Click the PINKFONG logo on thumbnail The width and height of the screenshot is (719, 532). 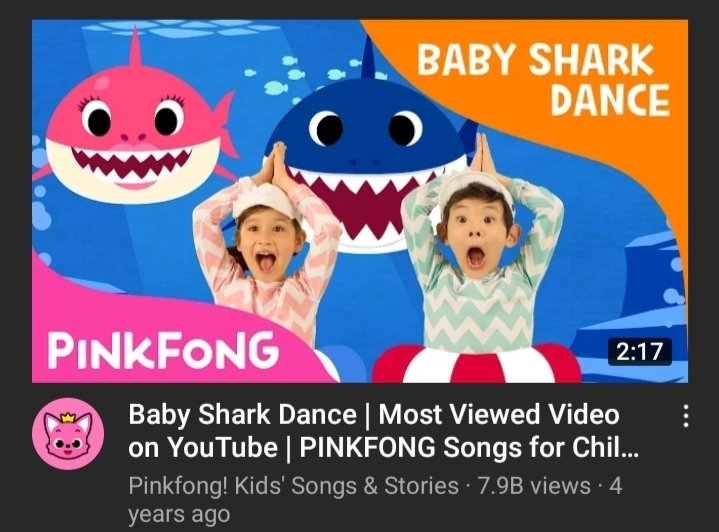pyautogui.click(x=163, y=350)
